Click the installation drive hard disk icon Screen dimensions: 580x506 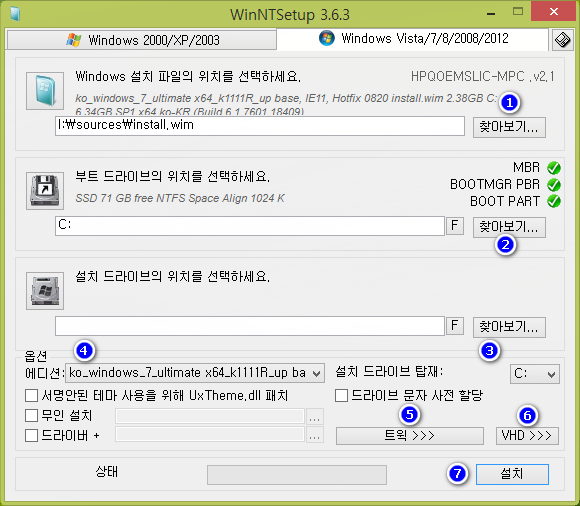click(x=45, y=291)
